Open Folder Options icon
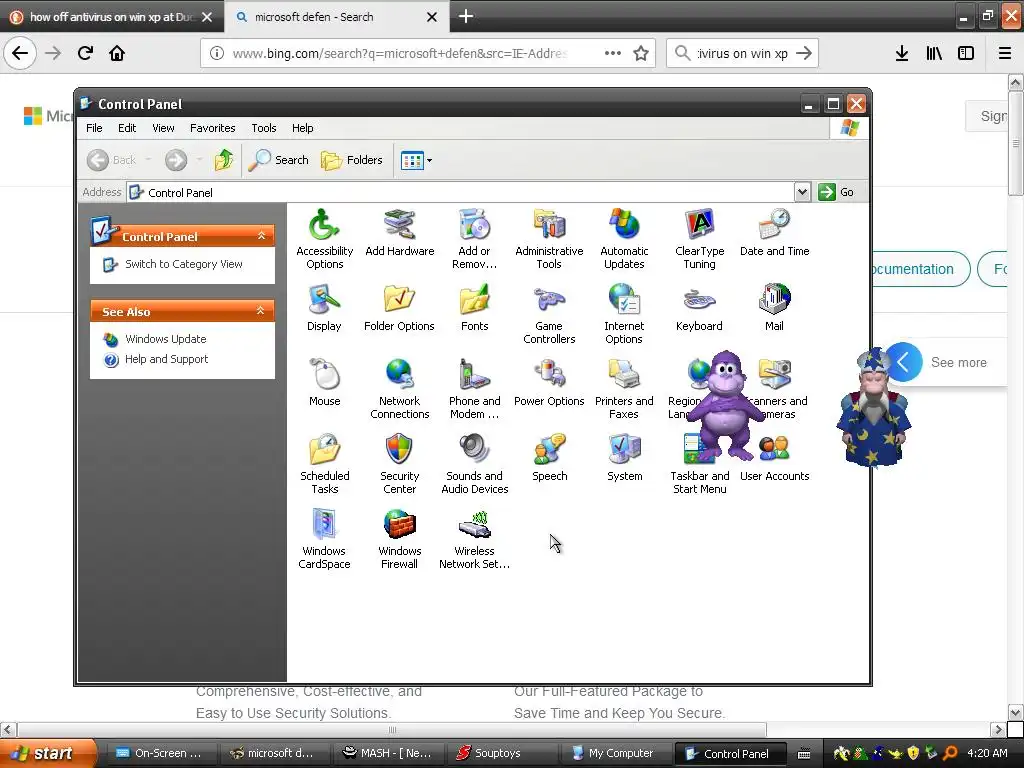This screenshot has width=1024, height=768. (400, 308)
